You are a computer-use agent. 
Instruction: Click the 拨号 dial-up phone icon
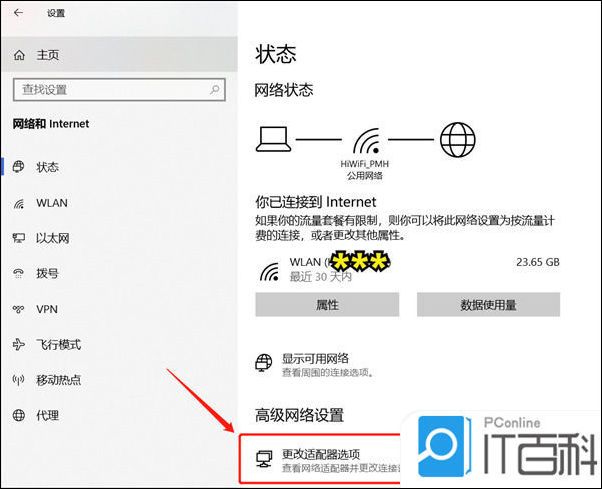(x=18, y=273)
